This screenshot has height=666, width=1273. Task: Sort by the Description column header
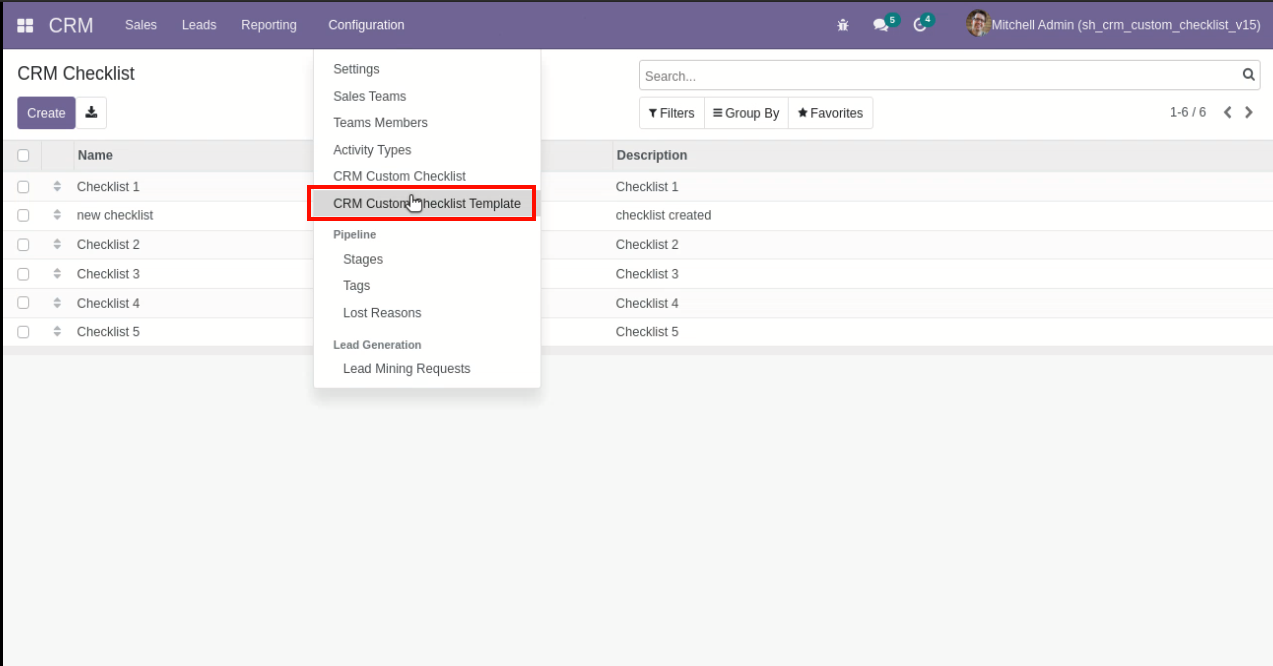click(x=652, y=156)
